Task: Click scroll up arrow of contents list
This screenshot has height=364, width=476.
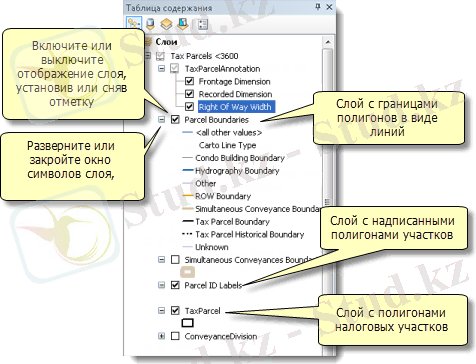Action: pos(328,42)
